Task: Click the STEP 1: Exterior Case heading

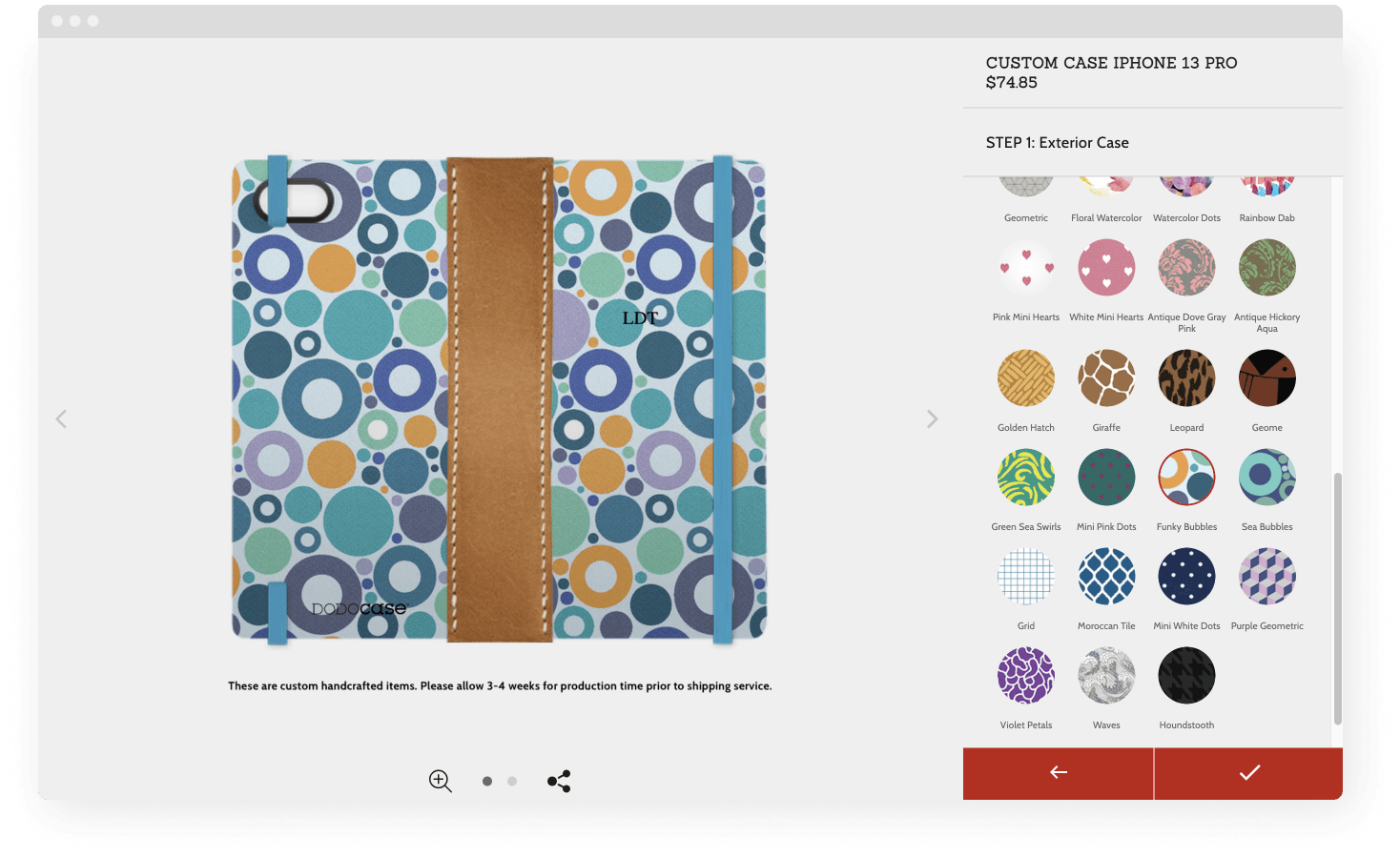Action: (x=1058, y=143)
